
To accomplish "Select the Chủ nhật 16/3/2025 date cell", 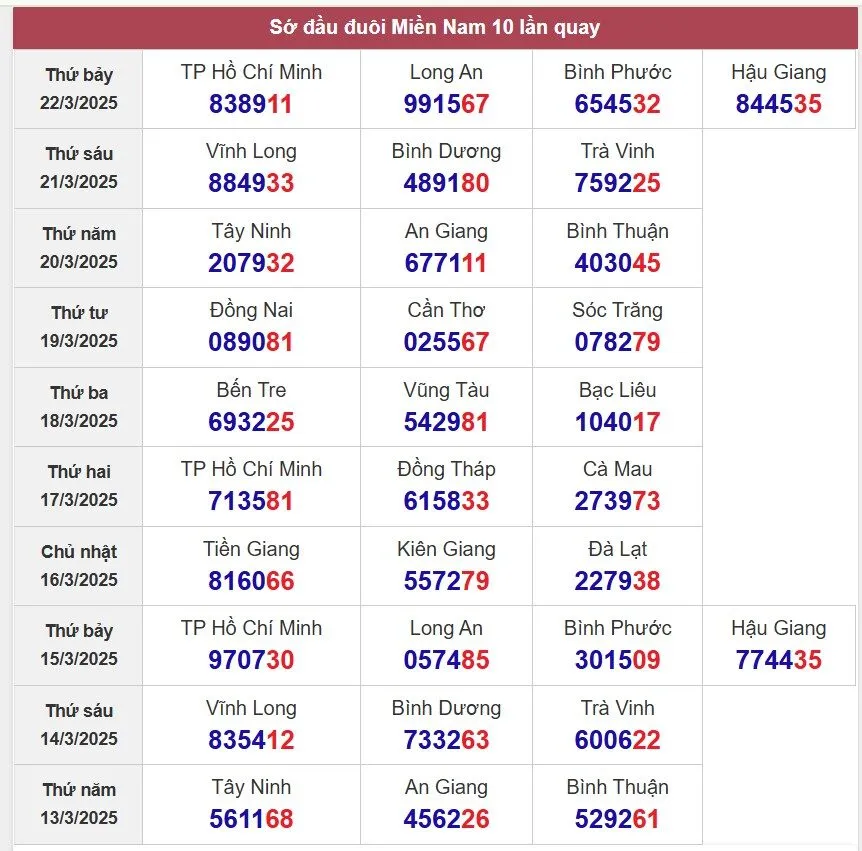I will (x=78, y=565).
